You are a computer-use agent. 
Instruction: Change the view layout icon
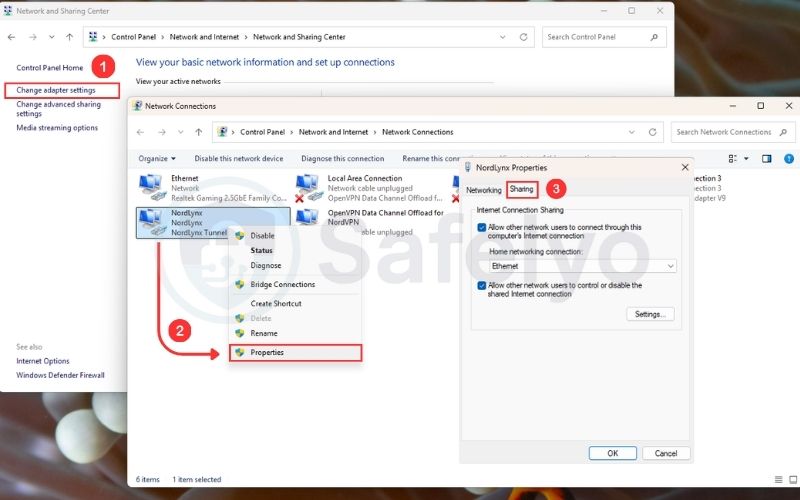(733, 159)
